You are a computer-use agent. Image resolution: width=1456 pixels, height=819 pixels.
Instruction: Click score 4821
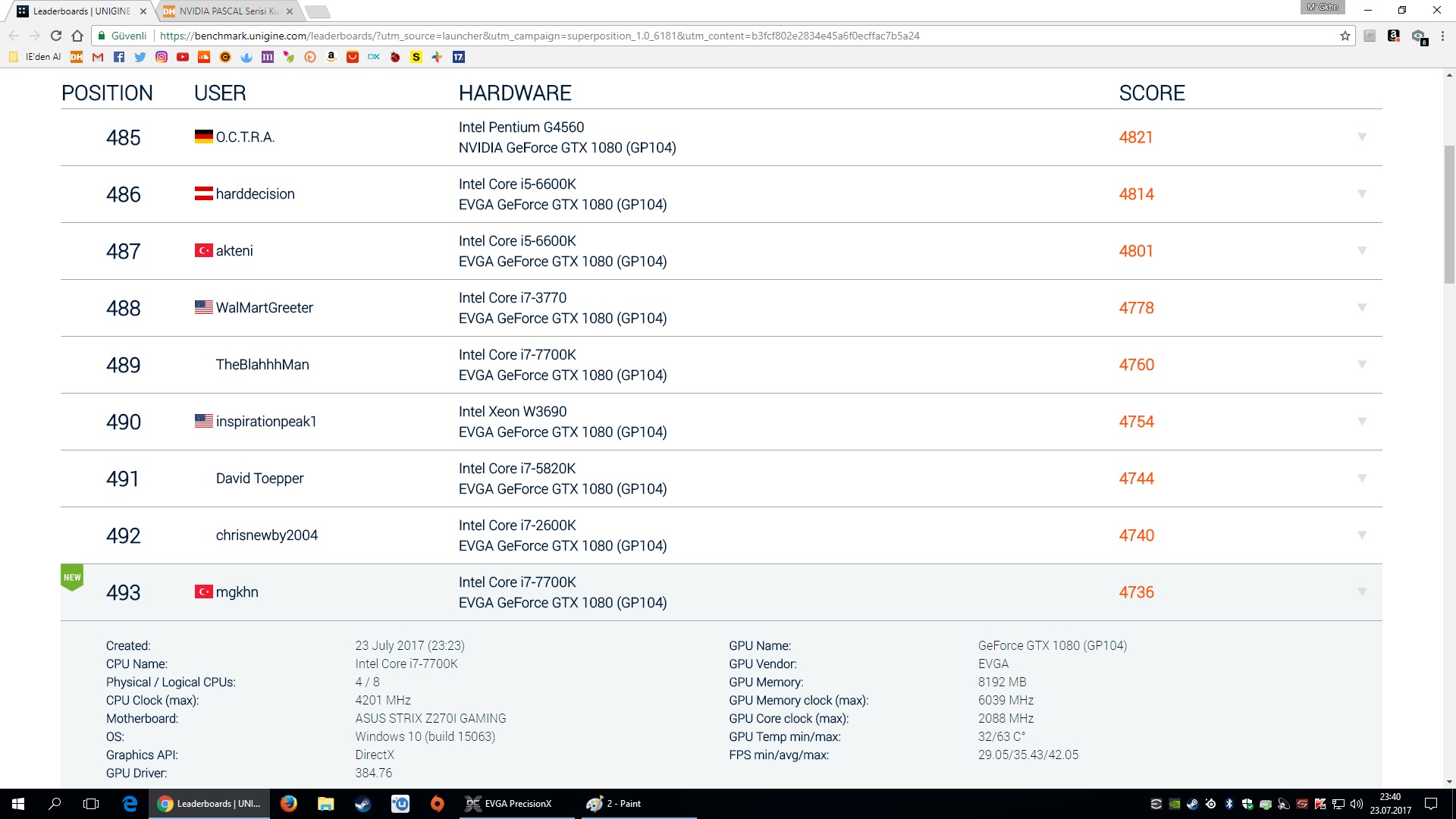(1136, 137)
